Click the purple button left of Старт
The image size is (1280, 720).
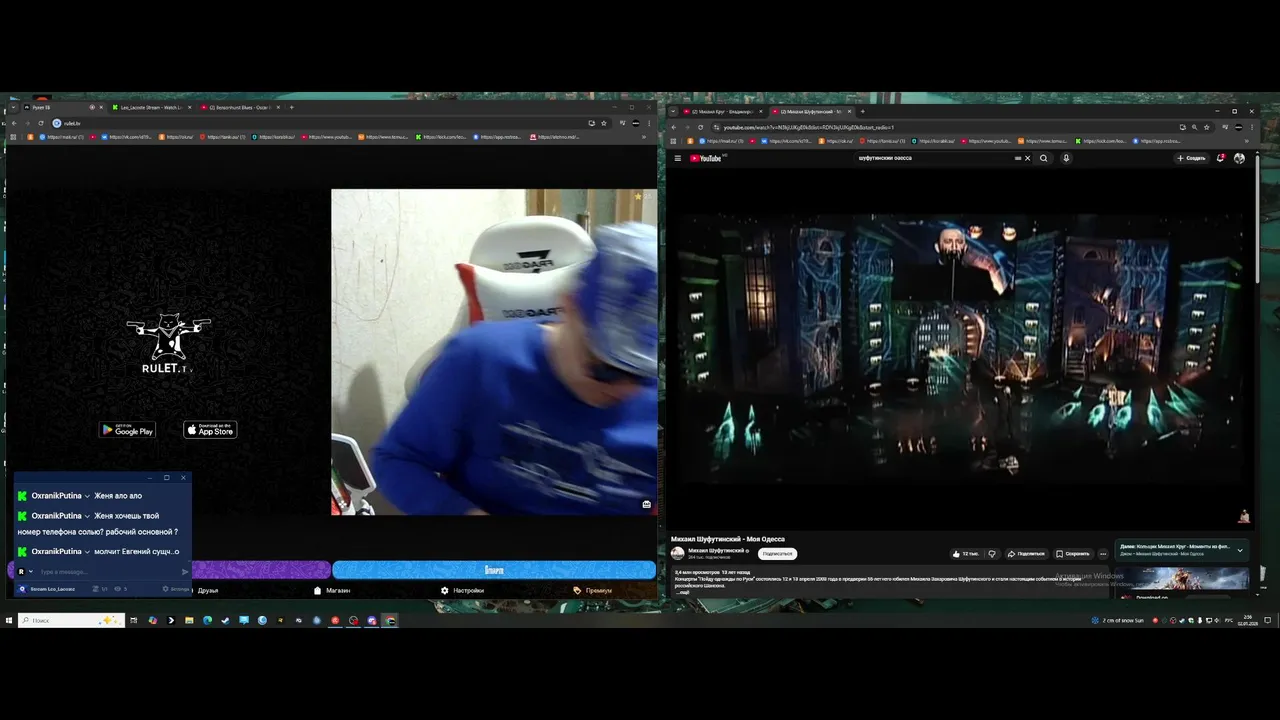260,570
